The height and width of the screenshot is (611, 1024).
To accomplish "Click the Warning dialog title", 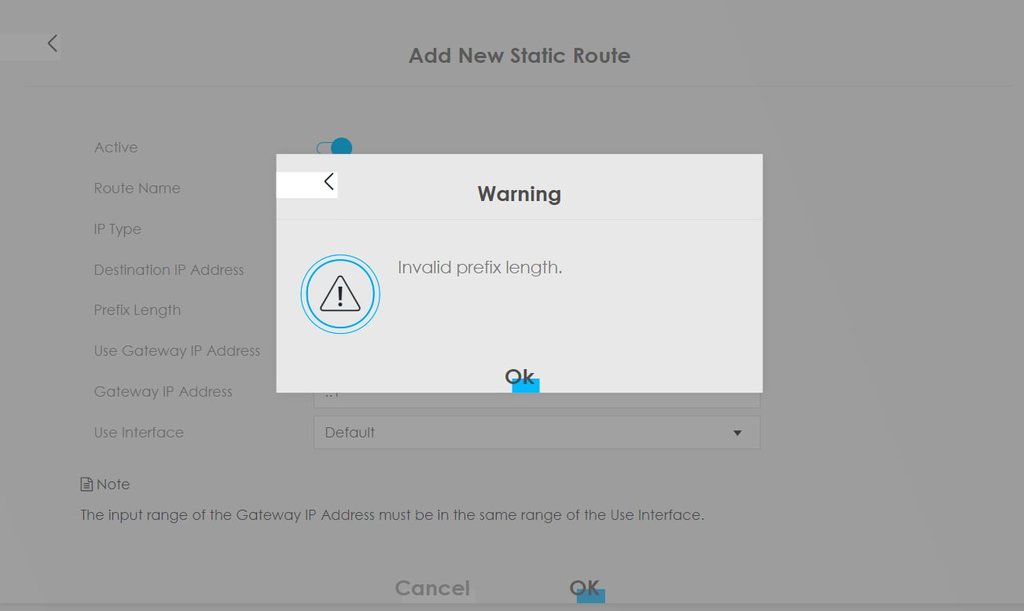I will (519, 194).
